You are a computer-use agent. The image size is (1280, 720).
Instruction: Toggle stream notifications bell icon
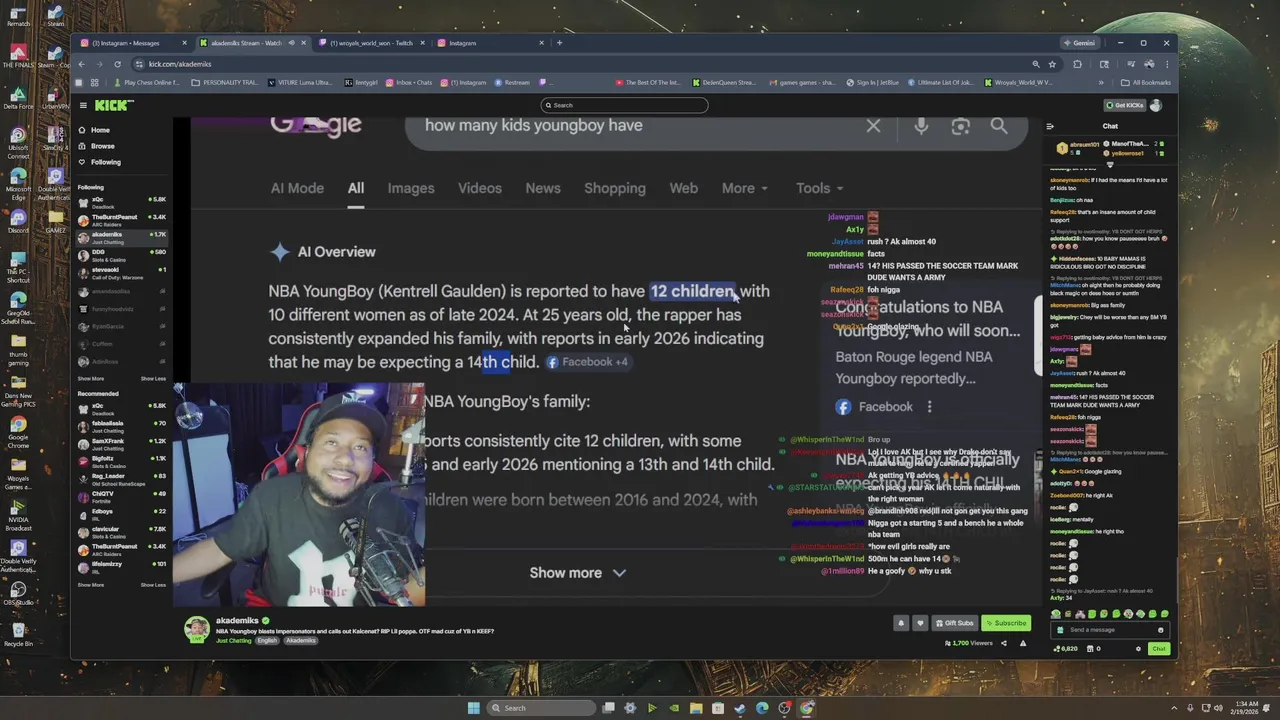tap(900, 623)
